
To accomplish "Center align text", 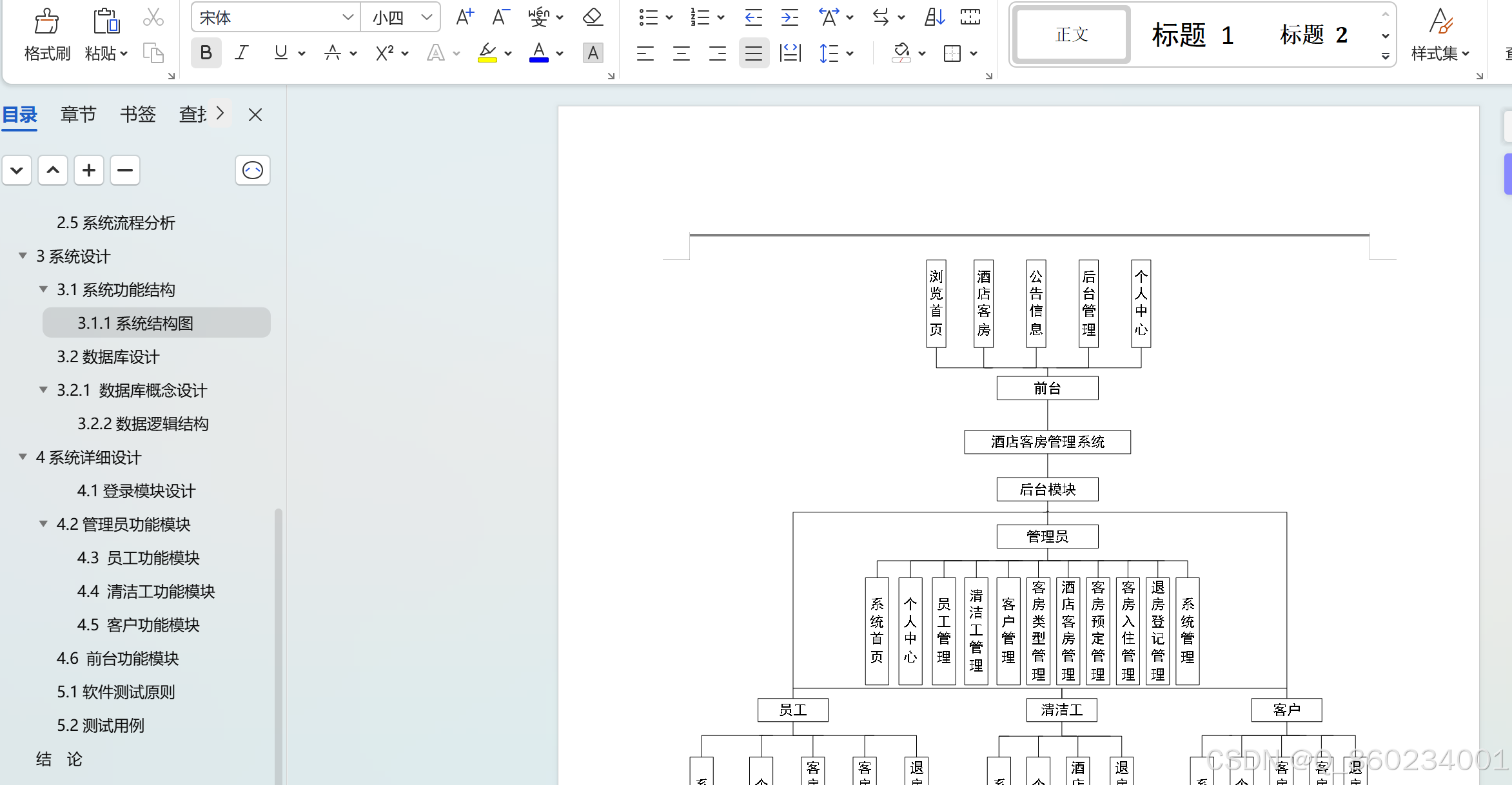I will 681,53.
